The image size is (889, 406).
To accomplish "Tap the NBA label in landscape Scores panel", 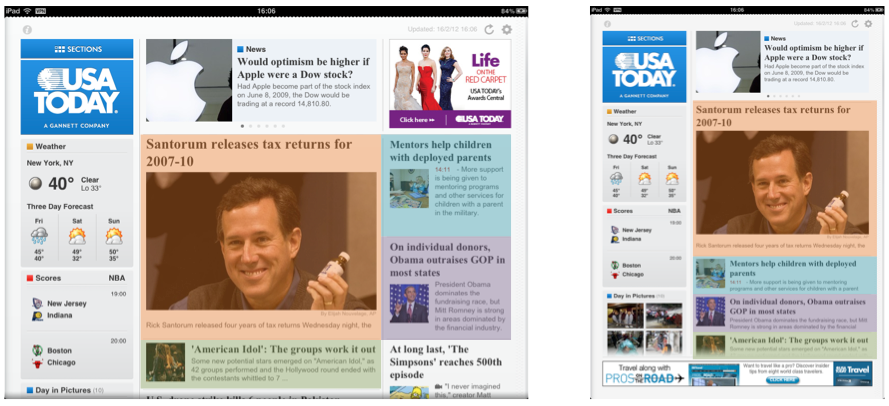I will click(x=117, y=278).
